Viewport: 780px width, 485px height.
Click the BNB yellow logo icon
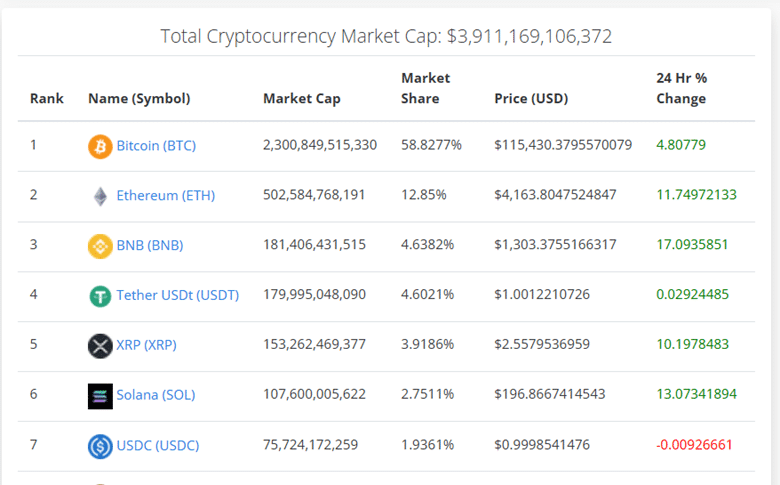click(x=100, y=246)
